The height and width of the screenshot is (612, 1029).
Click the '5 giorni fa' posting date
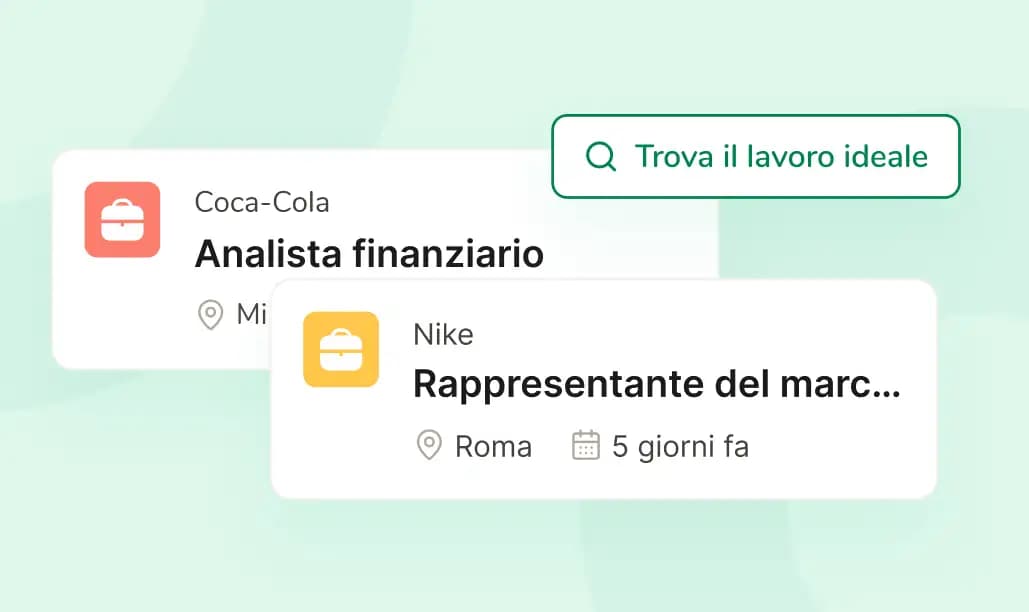[681, 447]
